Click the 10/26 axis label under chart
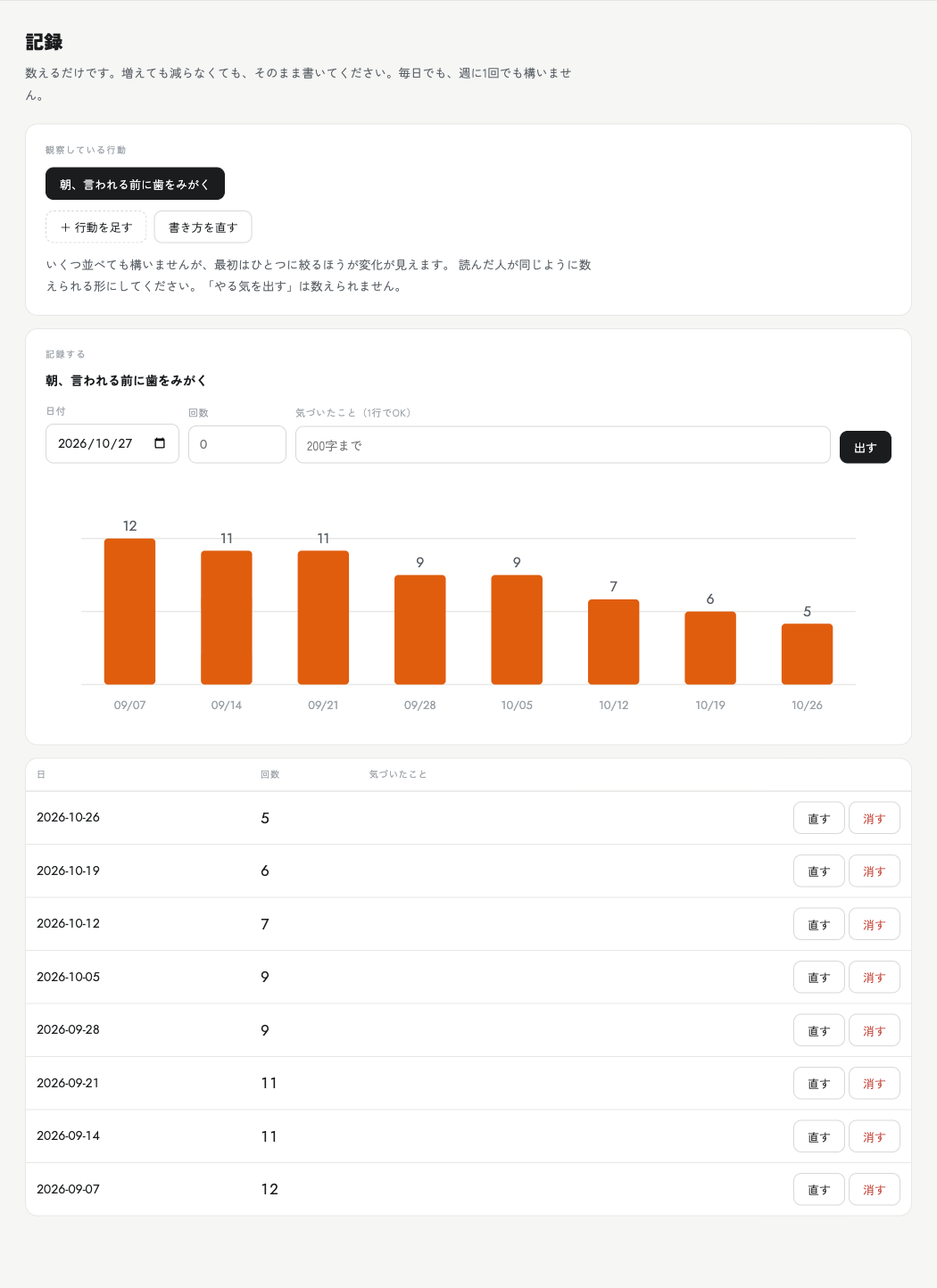 [x=808, y=705]
